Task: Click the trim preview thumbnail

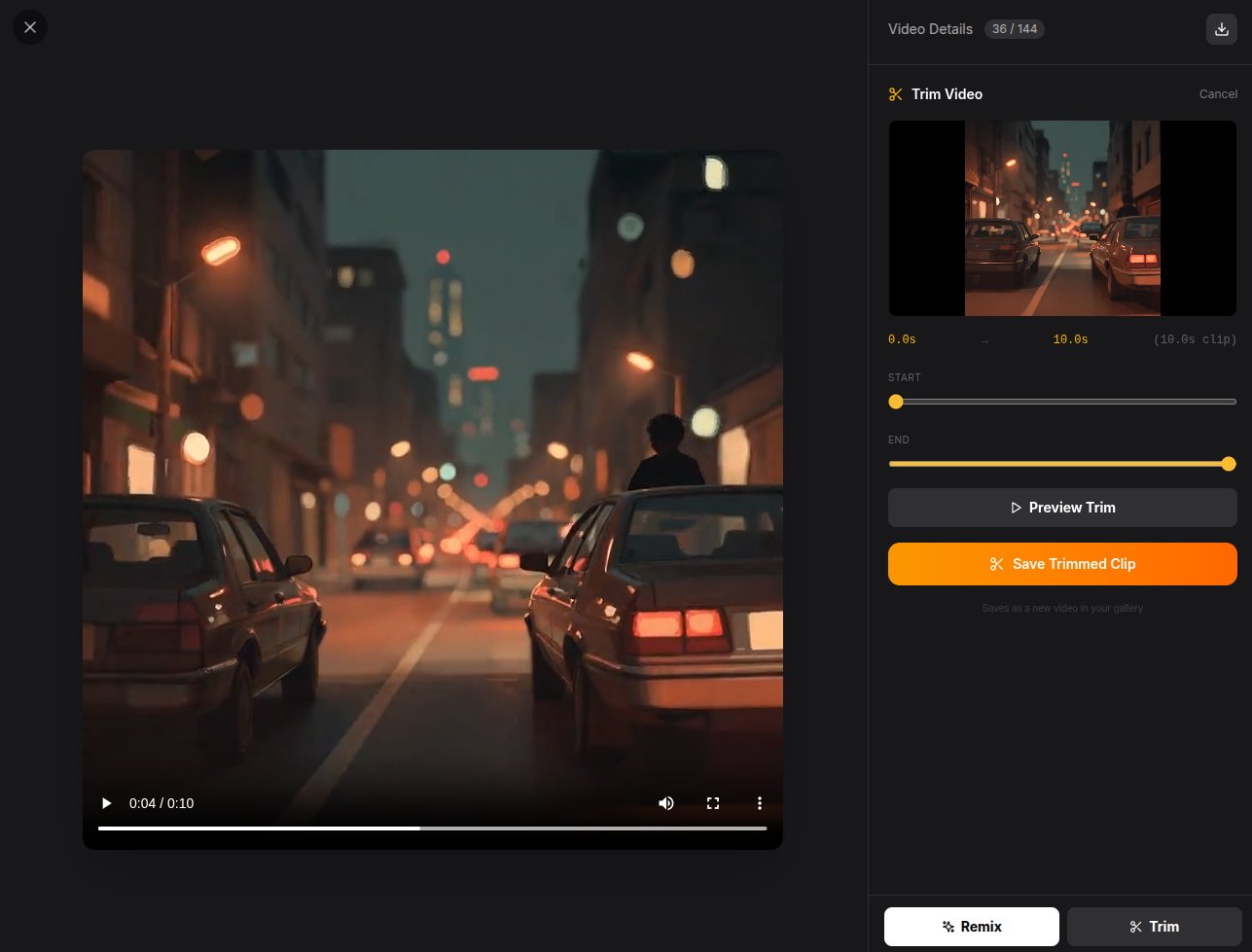Action: [x=1062, y=219]
